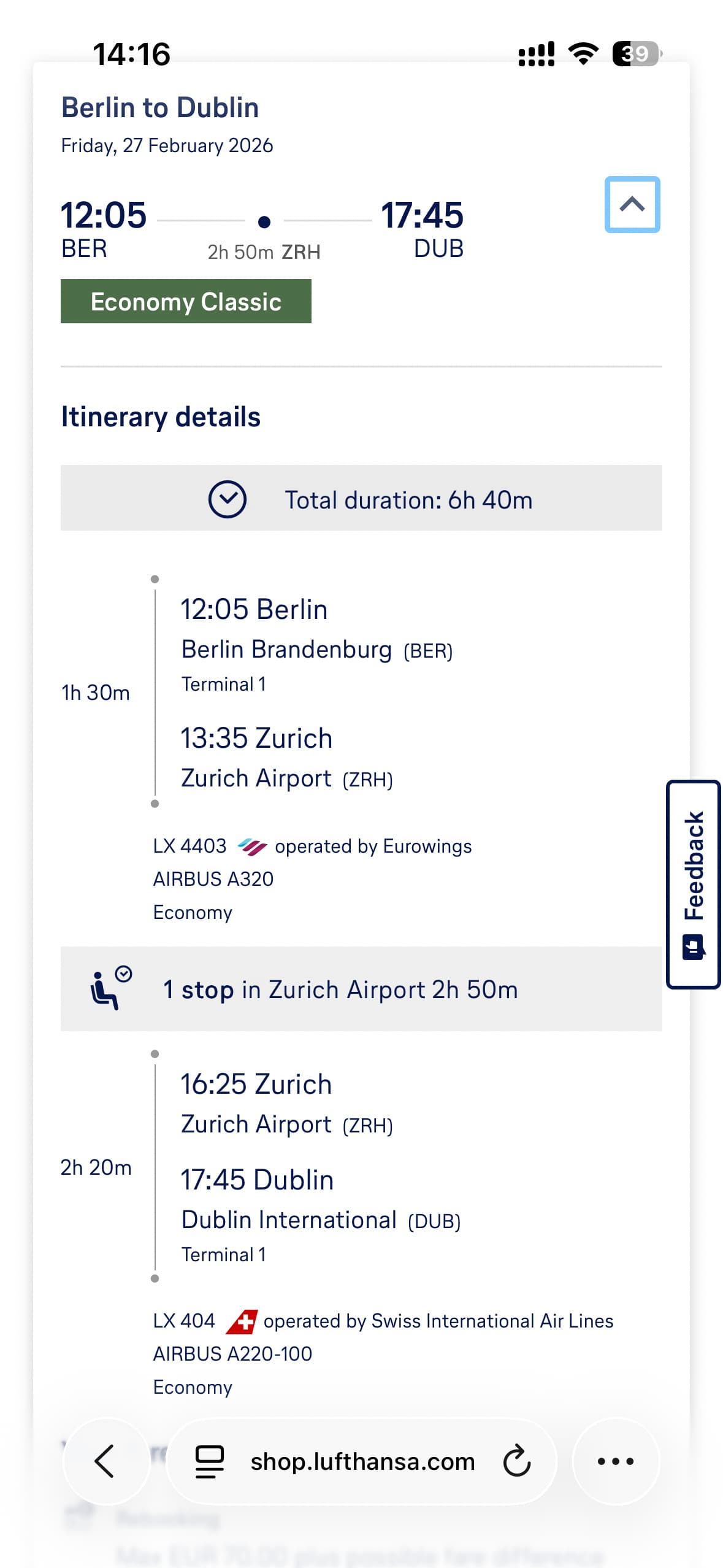The image size is (723, 1568).
Task: Select the Economy Classic fare badge
Action: click(x=186, y=301)
